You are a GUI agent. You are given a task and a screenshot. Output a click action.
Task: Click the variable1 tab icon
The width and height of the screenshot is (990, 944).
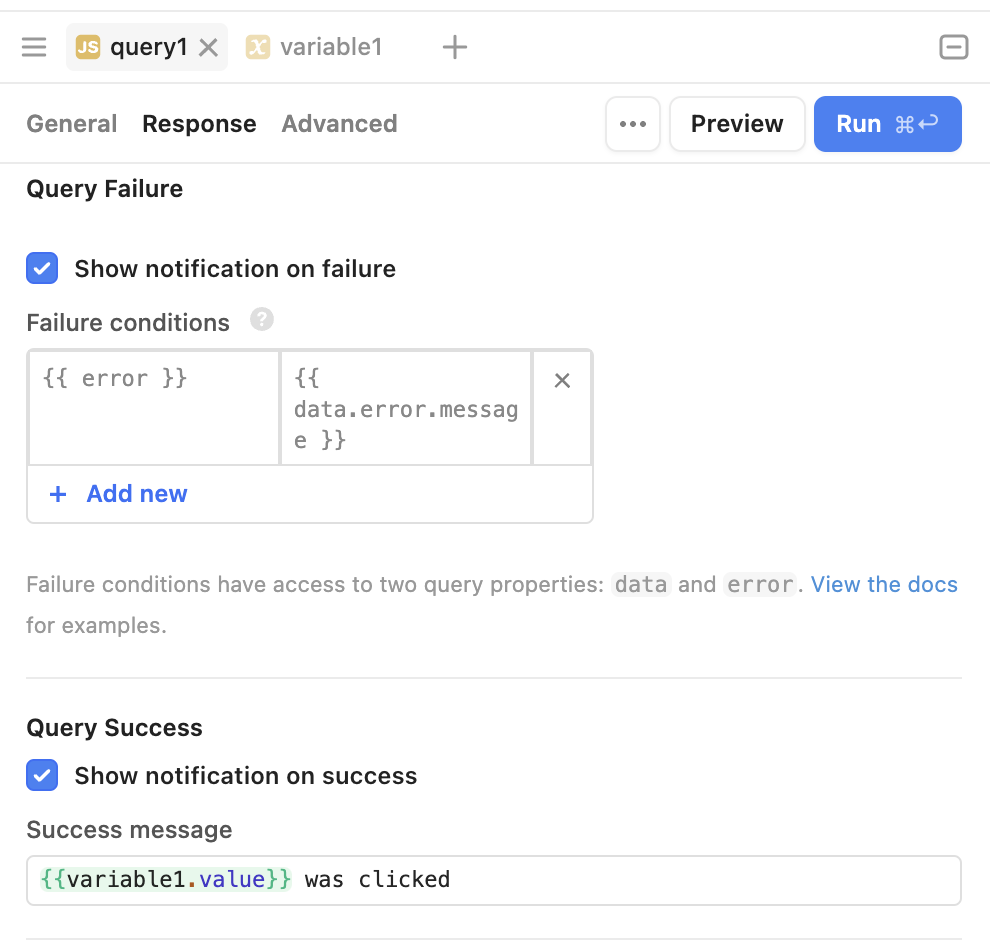258,47
